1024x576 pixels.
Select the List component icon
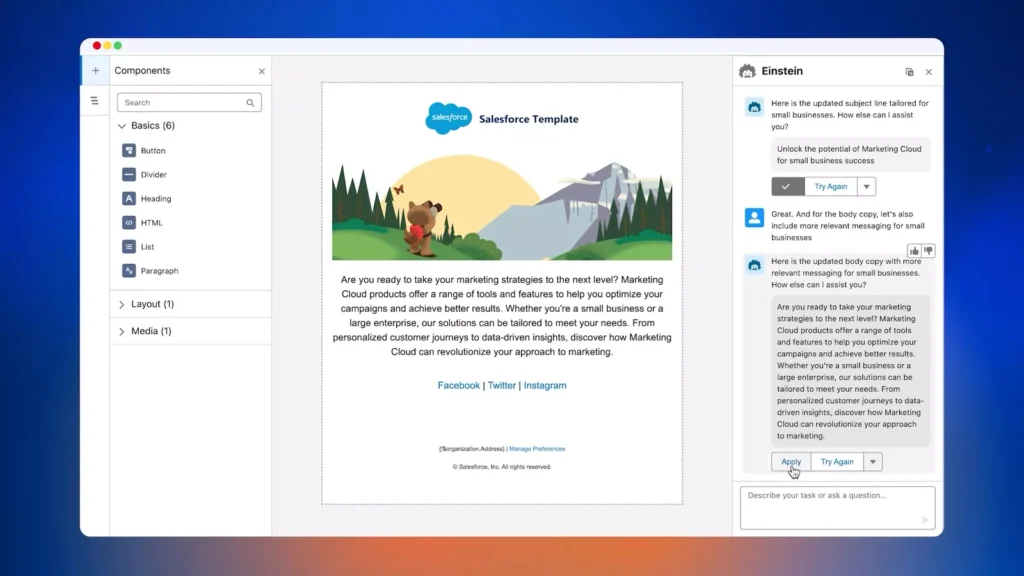click(129, 247)
